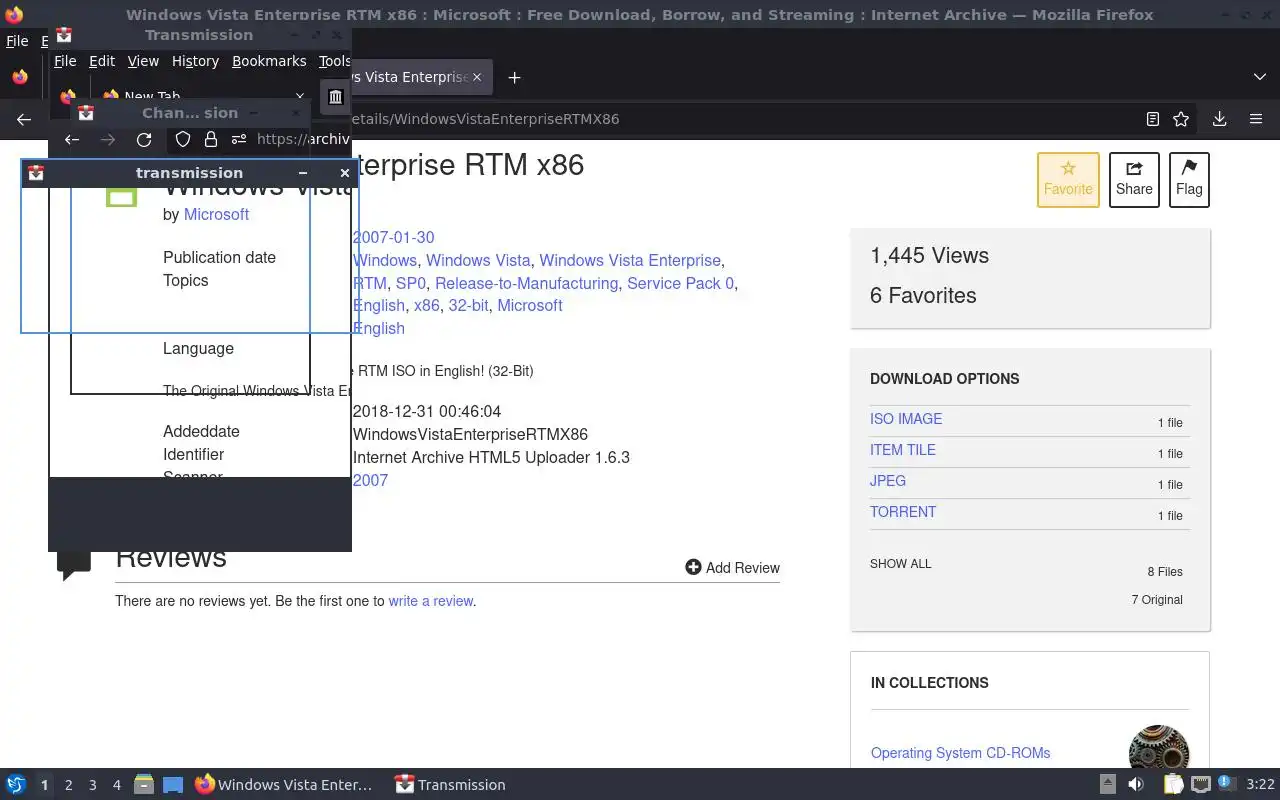Switch to workspace 2 in the taskbar
Image resolution: width=1280 pixels, height=800 pixels.
(x=69, y=785)
